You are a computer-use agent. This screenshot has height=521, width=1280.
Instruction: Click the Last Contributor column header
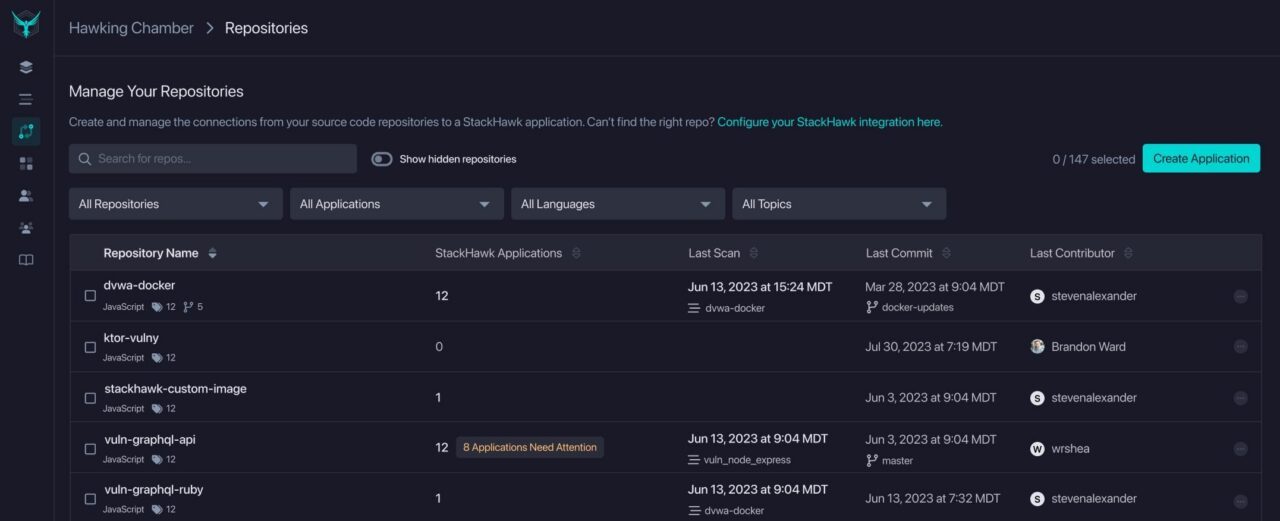(1072, 253)
